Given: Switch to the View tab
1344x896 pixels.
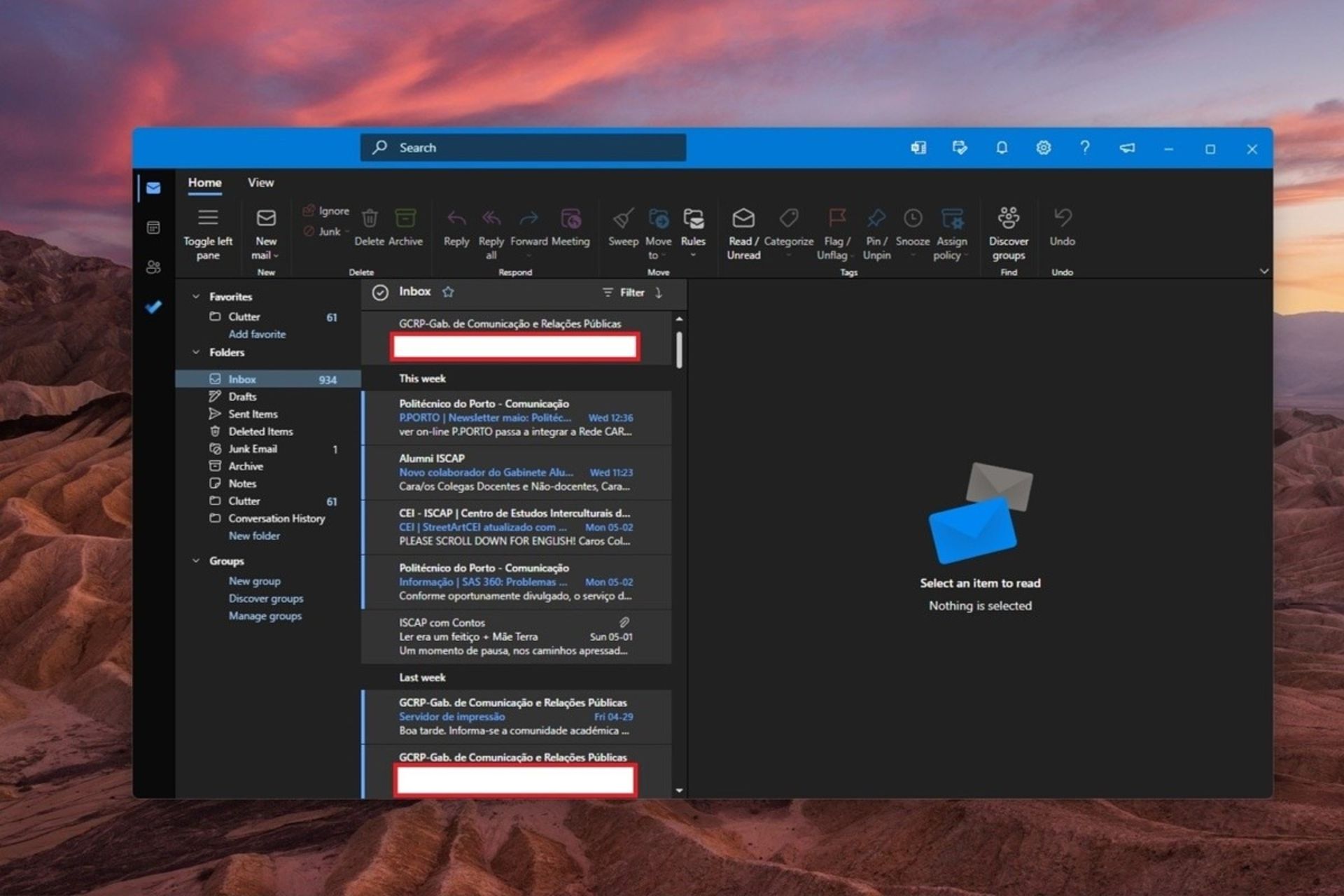Looking at the screenshot, I should 260,182.
